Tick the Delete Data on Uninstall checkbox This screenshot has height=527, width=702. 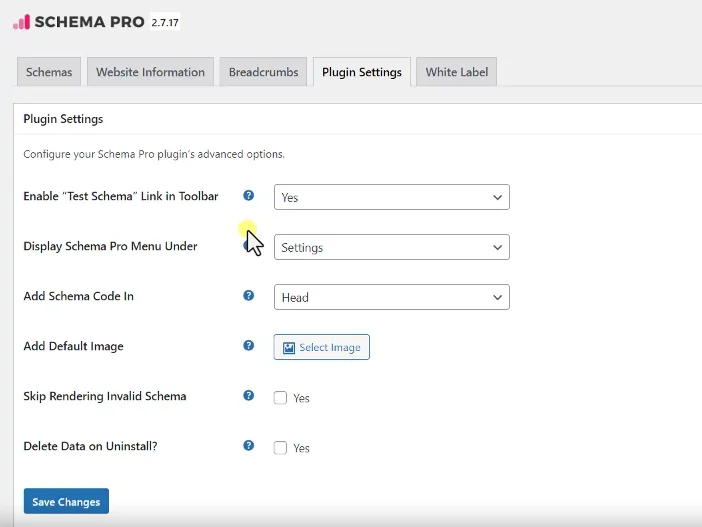pos(280,448)
